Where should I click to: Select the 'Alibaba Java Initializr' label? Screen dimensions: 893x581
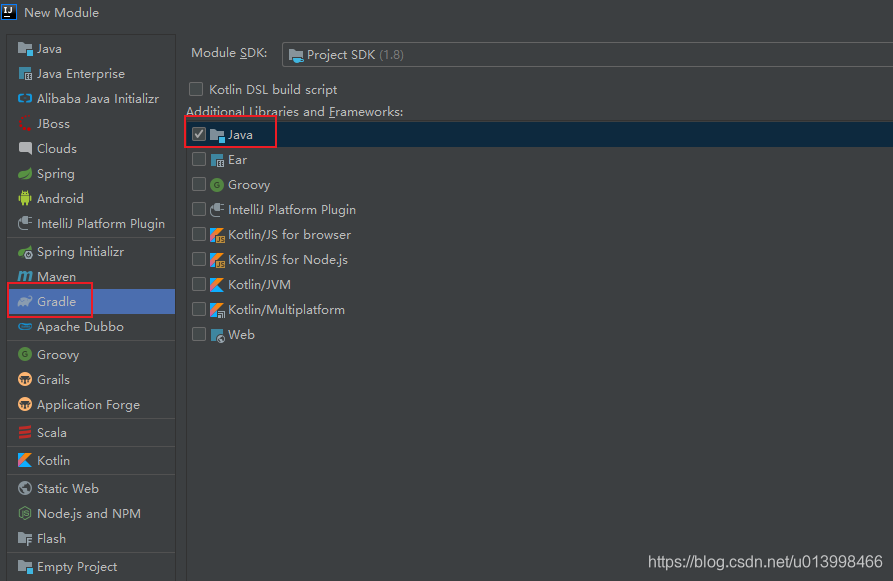tap(98, 99)
